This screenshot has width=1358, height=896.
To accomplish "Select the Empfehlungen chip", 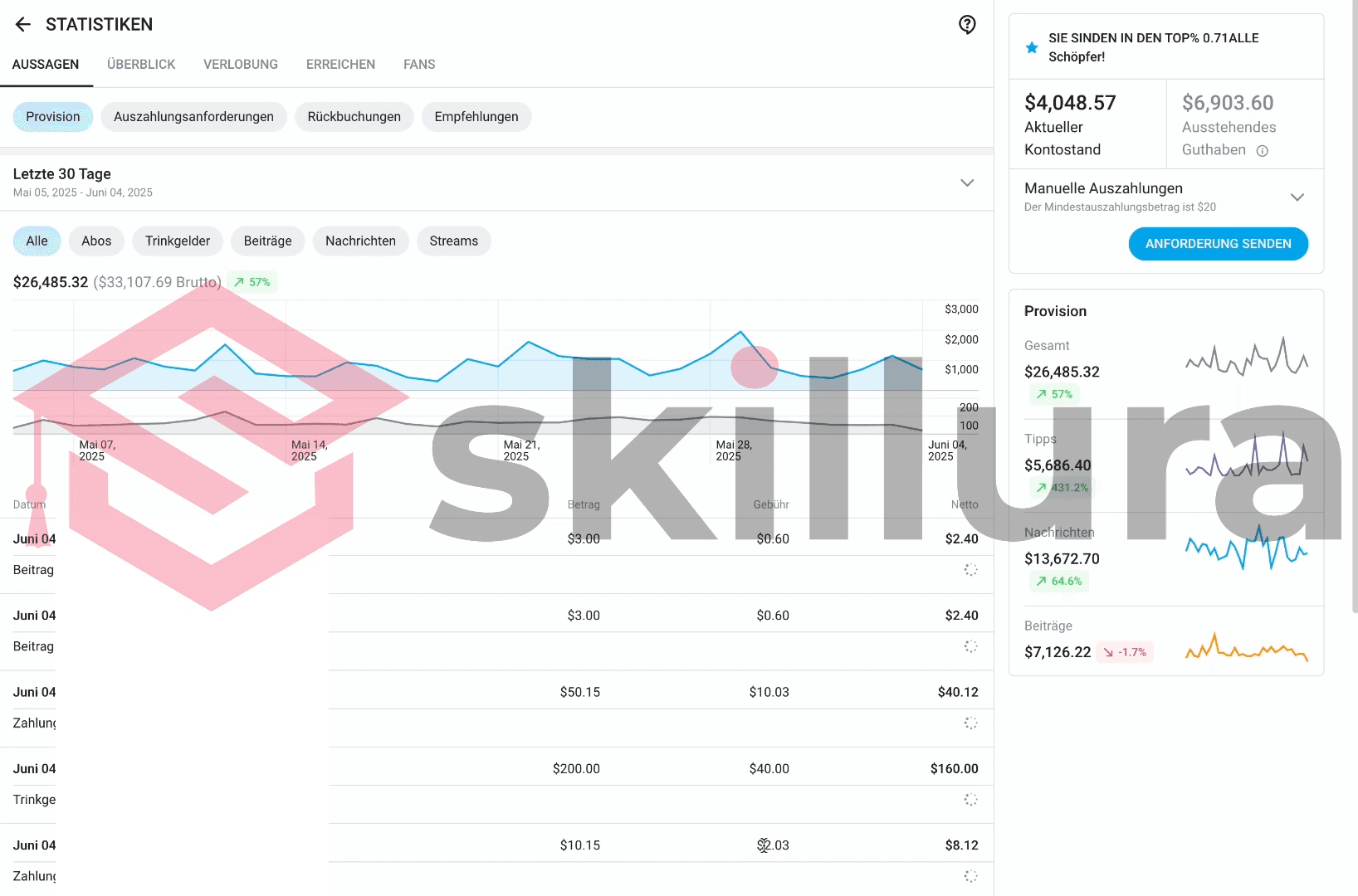I will pyautogui.click(x=476, y=117).
